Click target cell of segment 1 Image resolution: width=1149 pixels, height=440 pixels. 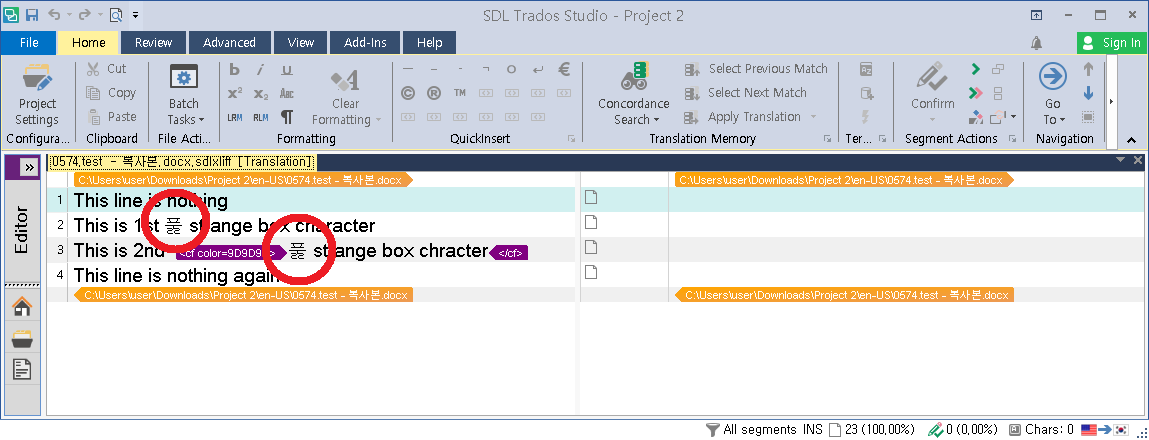pyautogui.click(x=906, y=200)
